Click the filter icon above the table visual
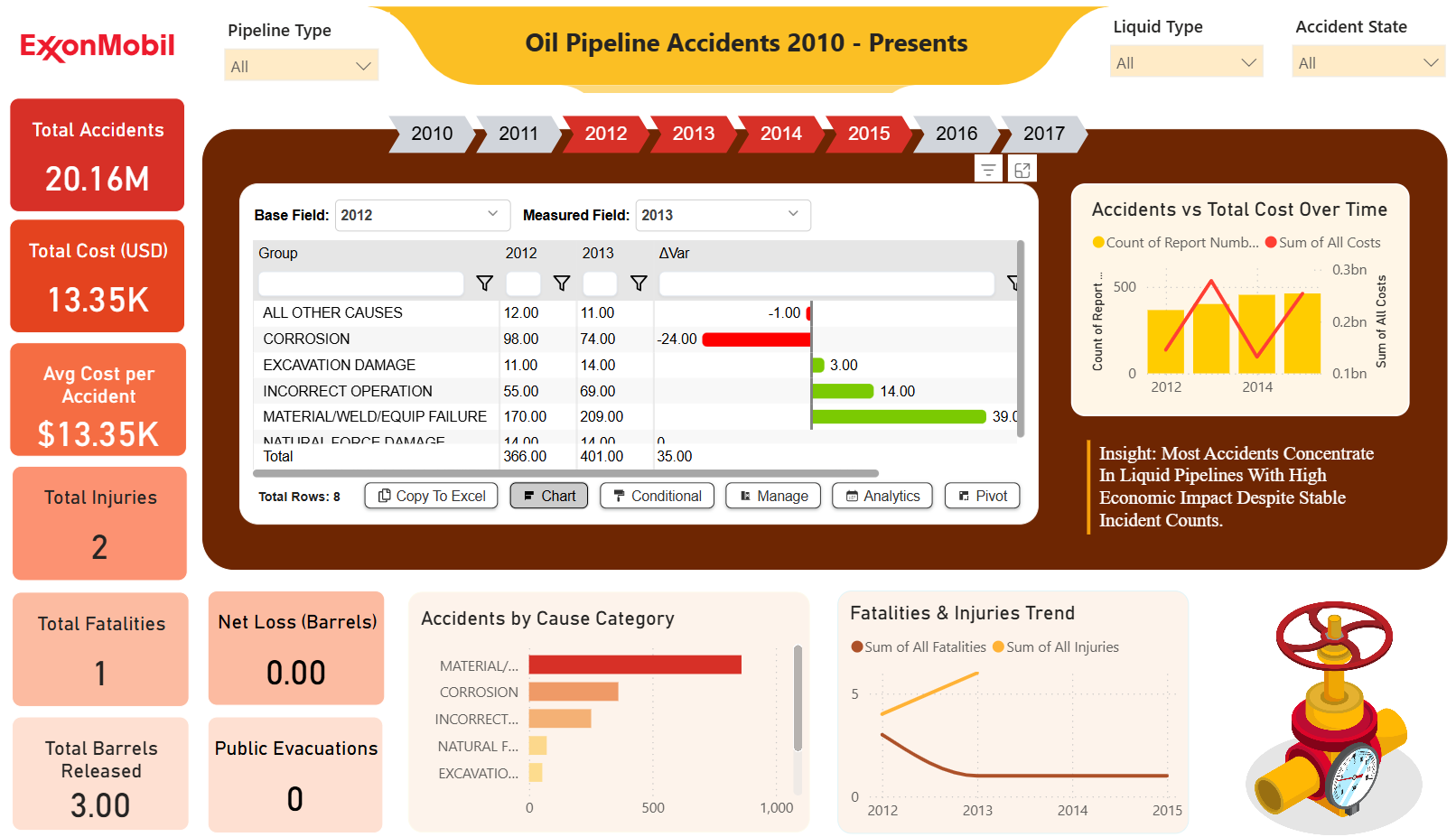The image size is (1456, 837). (988, 169)
